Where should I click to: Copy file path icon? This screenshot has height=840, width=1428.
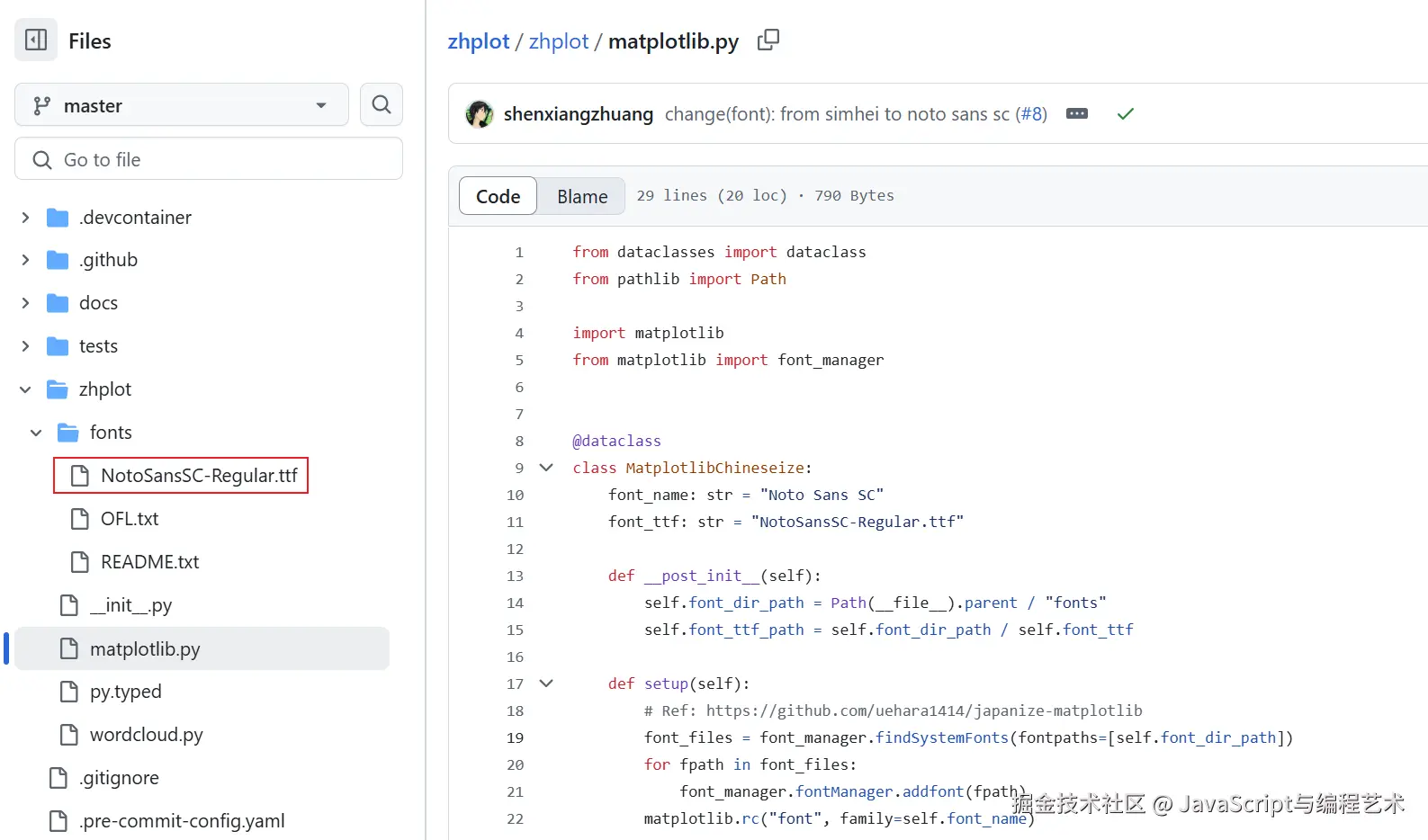(x=768, y=40)
